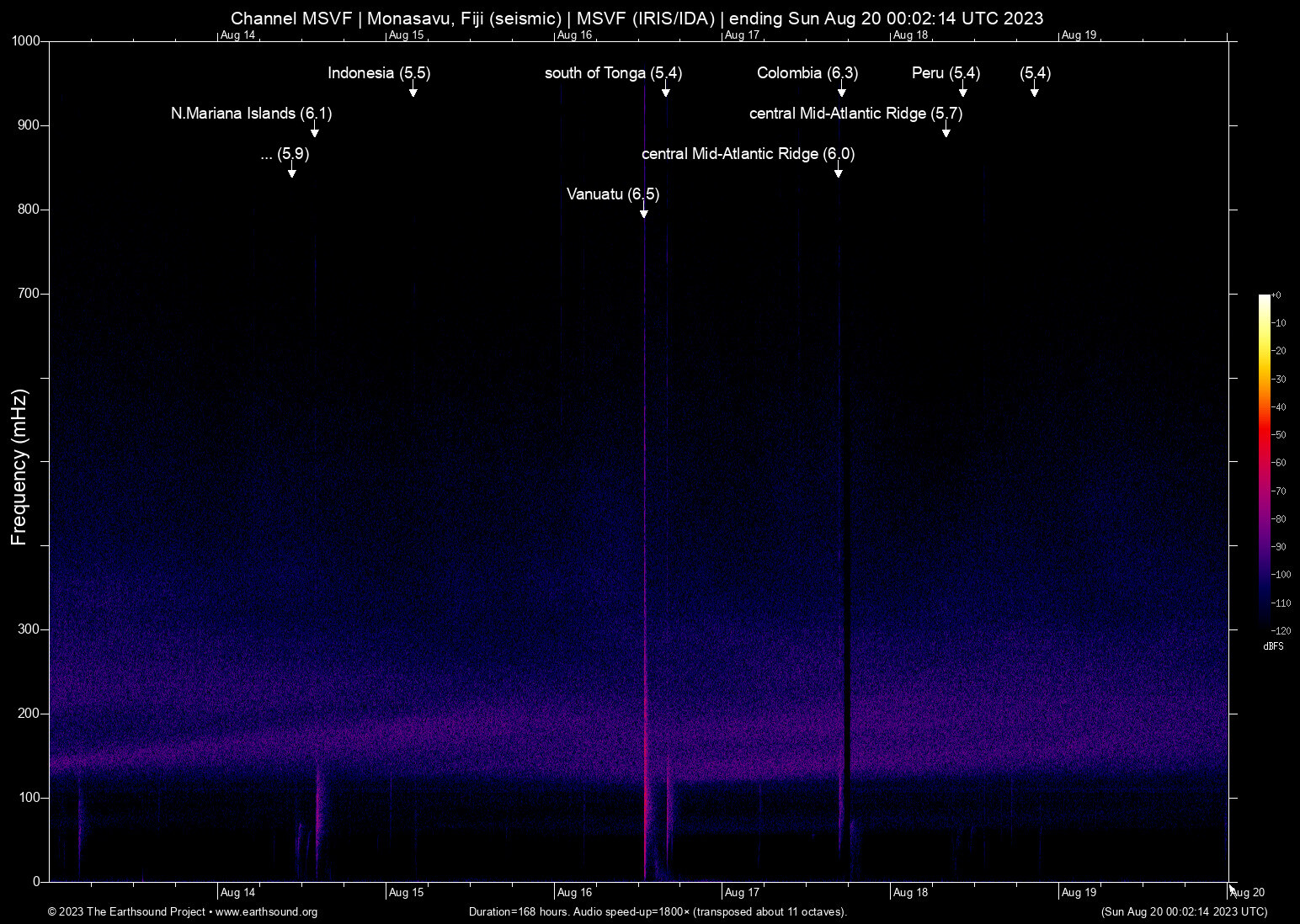Click the audio speed-up duration text
The image size is (1300, 924).
click(658, 912)
